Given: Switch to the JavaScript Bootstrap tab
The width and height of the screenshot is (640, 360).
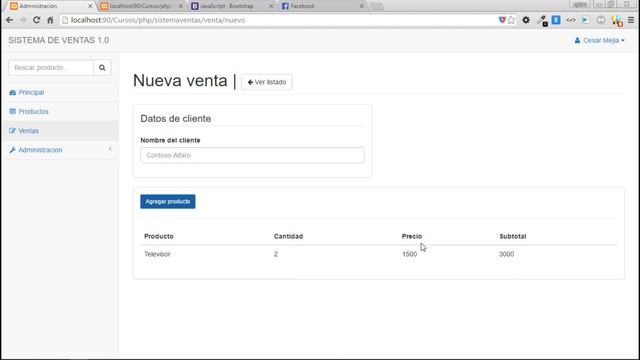Looking at the screenshot, I should pyautogui.click(x=231, y=6).
